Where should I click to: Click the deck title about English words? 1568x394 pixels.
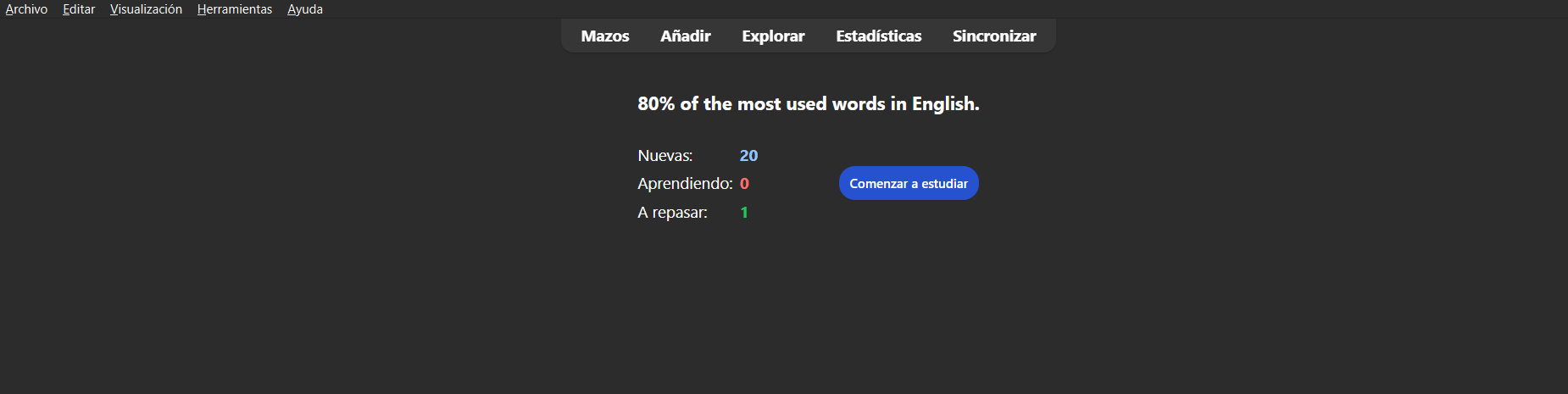[x=808, y=104]
